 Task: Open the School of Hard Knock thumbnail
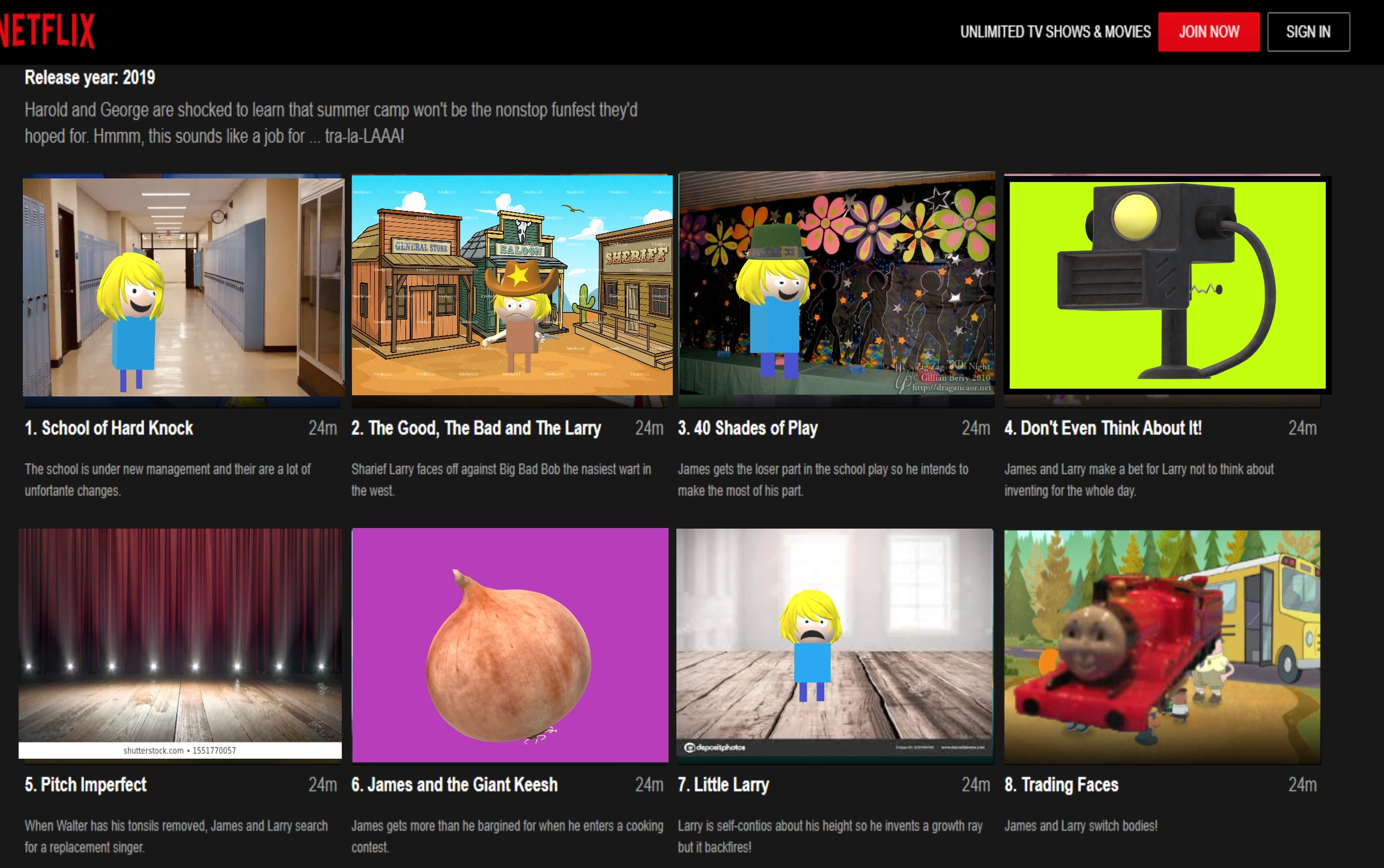coord(183,287)
